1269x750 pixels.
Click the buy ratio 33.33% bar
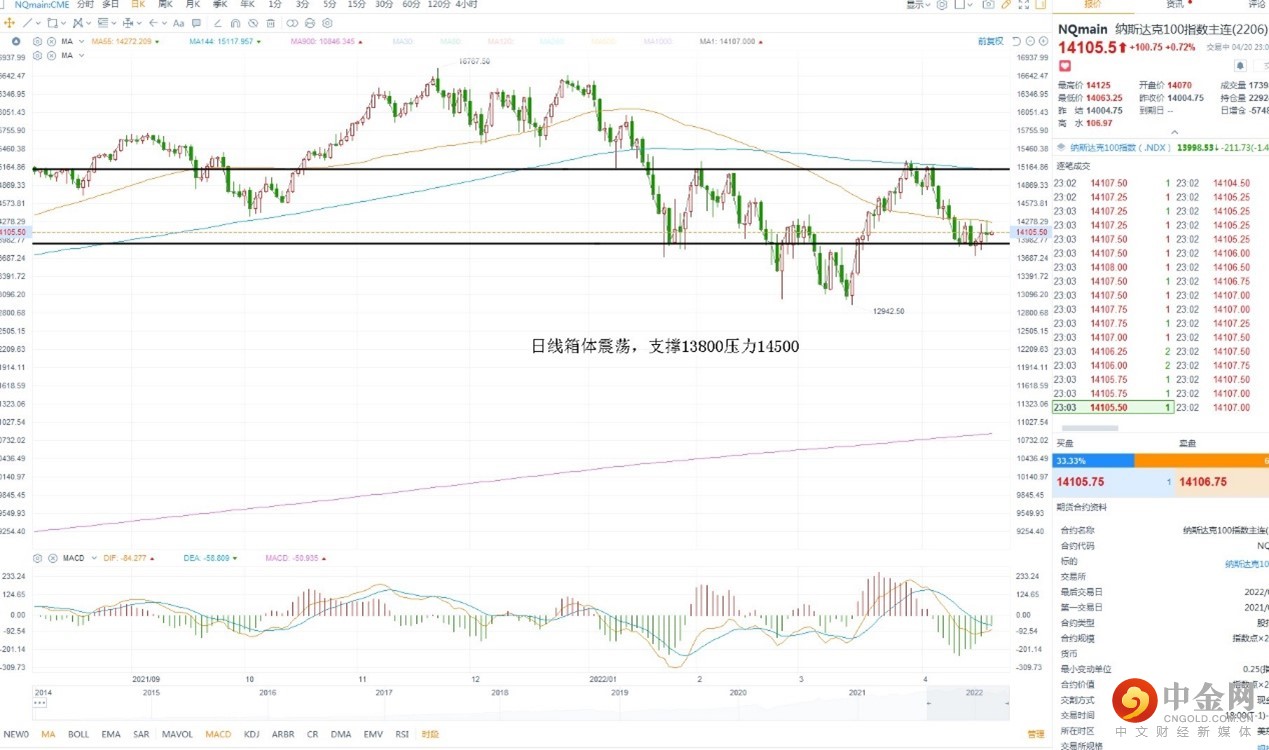1094,460
